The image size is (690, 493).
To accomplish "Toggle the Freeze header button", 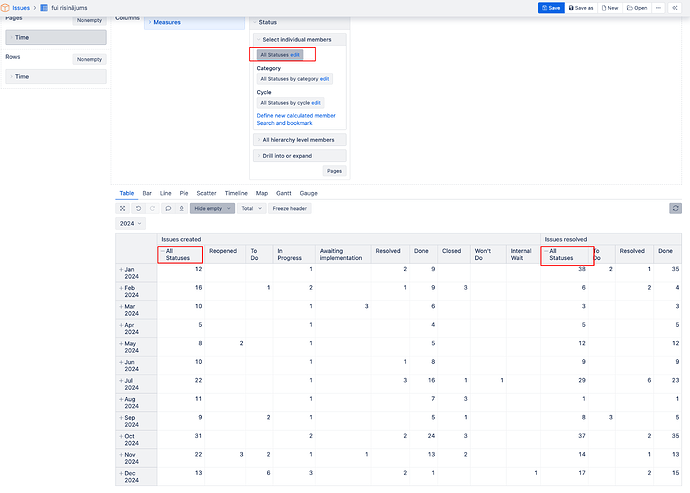I will point(290,208).
